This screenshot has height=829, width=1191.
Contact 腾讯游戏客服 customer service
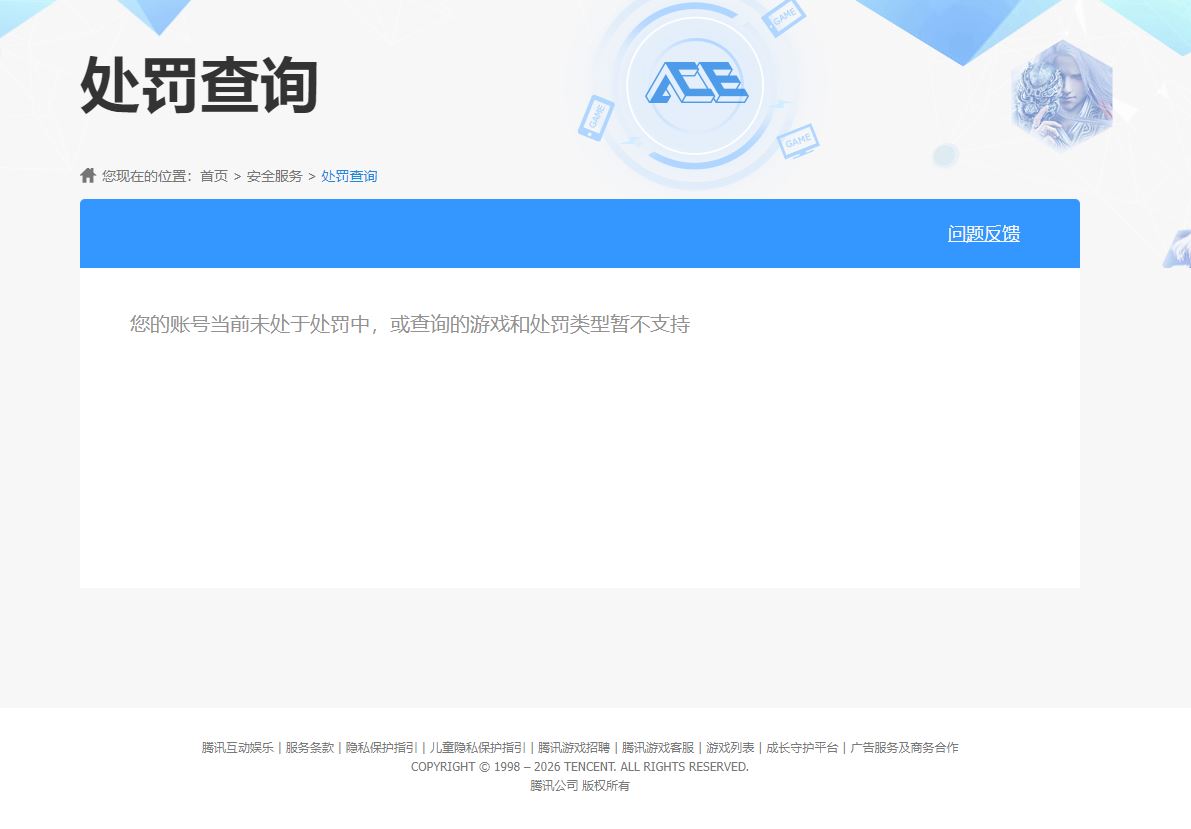click(x=655, y=747)
